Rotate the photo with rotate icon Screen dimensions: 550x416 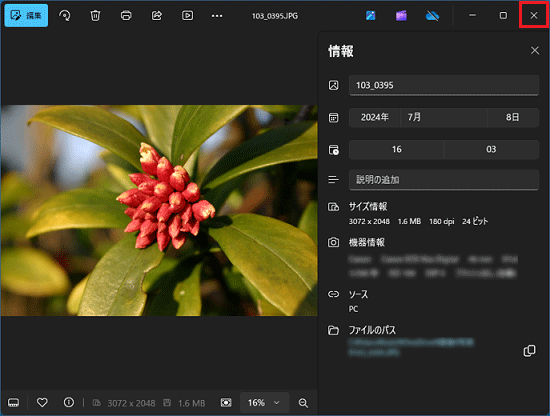tap(65, 15)
